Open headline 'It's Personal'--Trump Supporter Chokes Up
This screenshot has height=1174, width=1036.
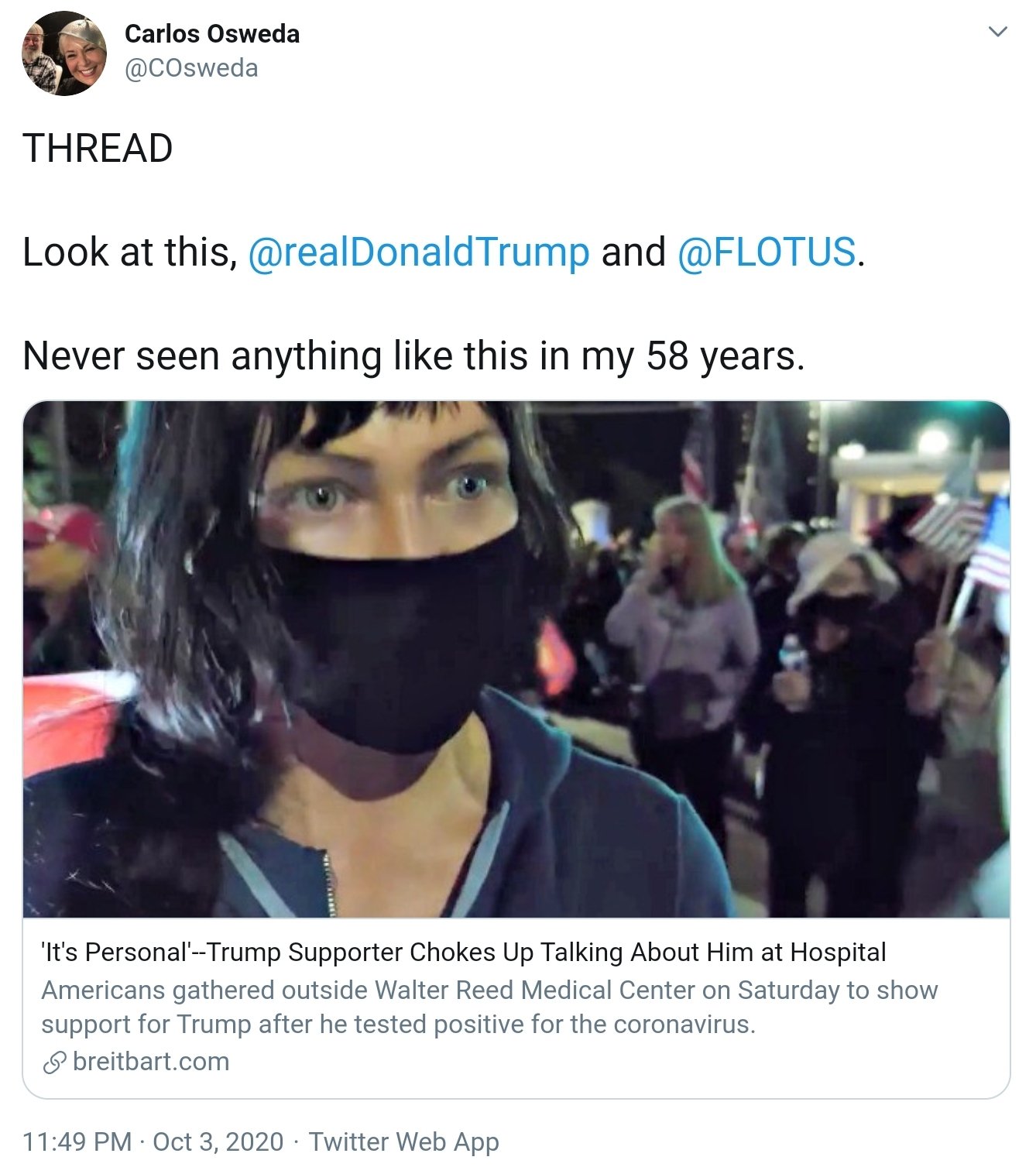(x=463, y=952)
